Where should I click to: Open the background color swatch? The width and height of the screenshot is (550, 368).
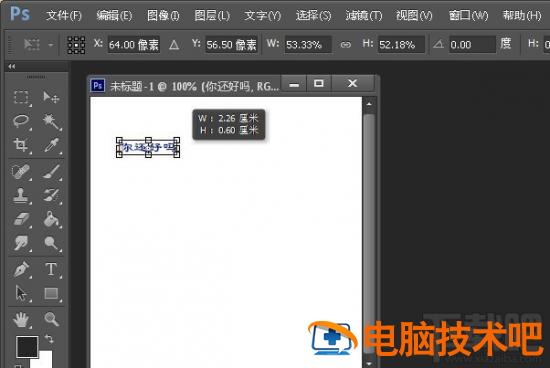45,361
